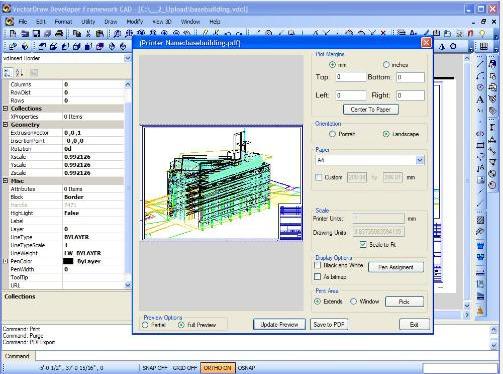Select the Line draw tool

480,64
